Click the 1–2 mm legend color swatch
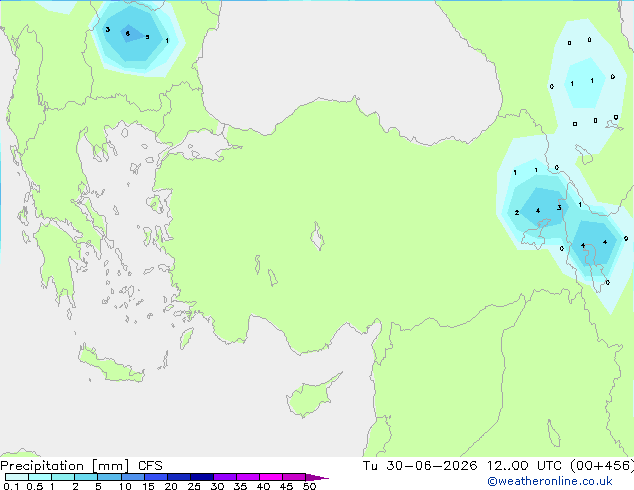634x490 pixels. (63, 477)
